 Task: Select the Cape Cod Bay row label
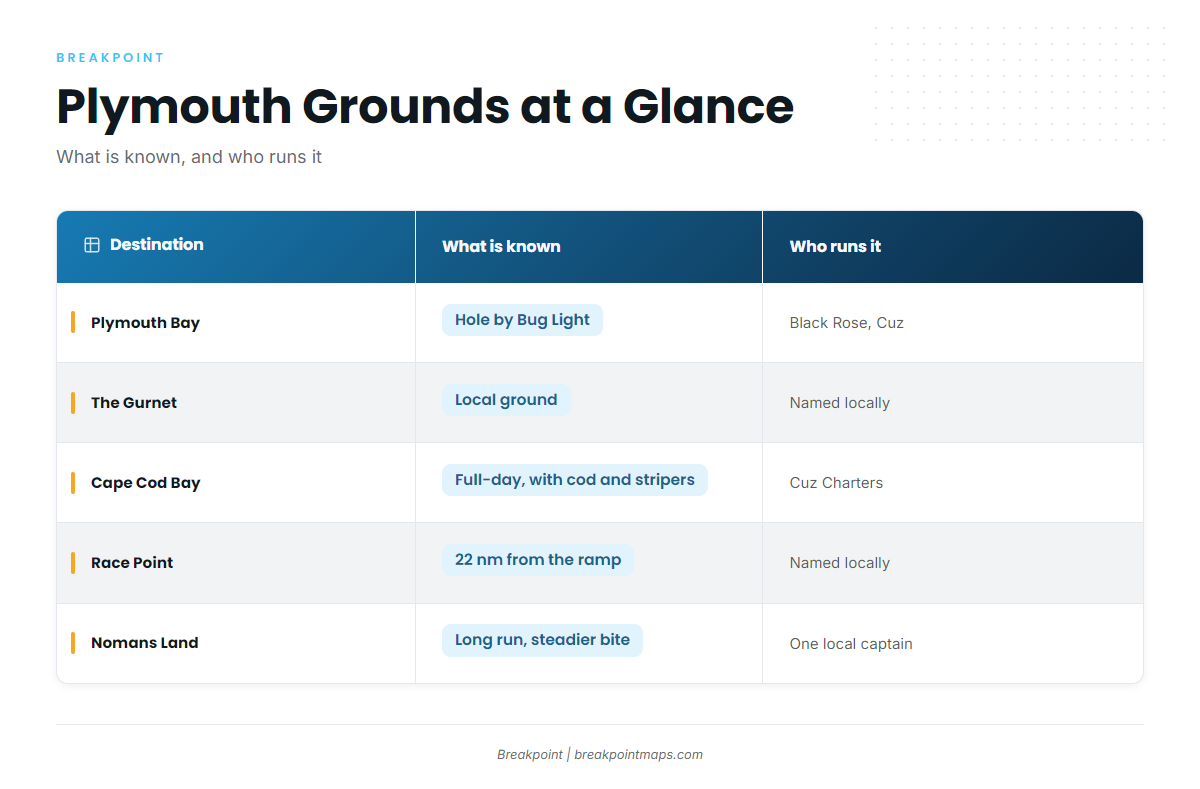146,483
